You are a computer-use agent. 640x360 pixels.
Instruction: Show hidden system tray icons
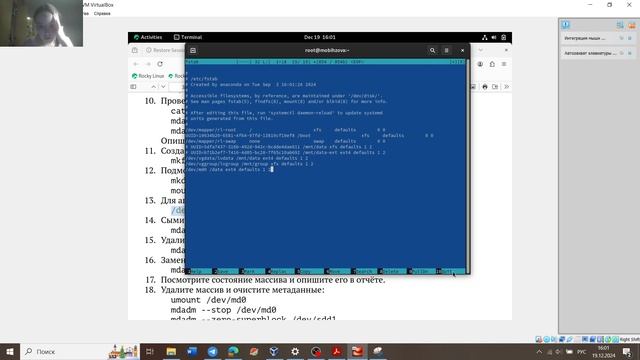[x=539, y=351]
